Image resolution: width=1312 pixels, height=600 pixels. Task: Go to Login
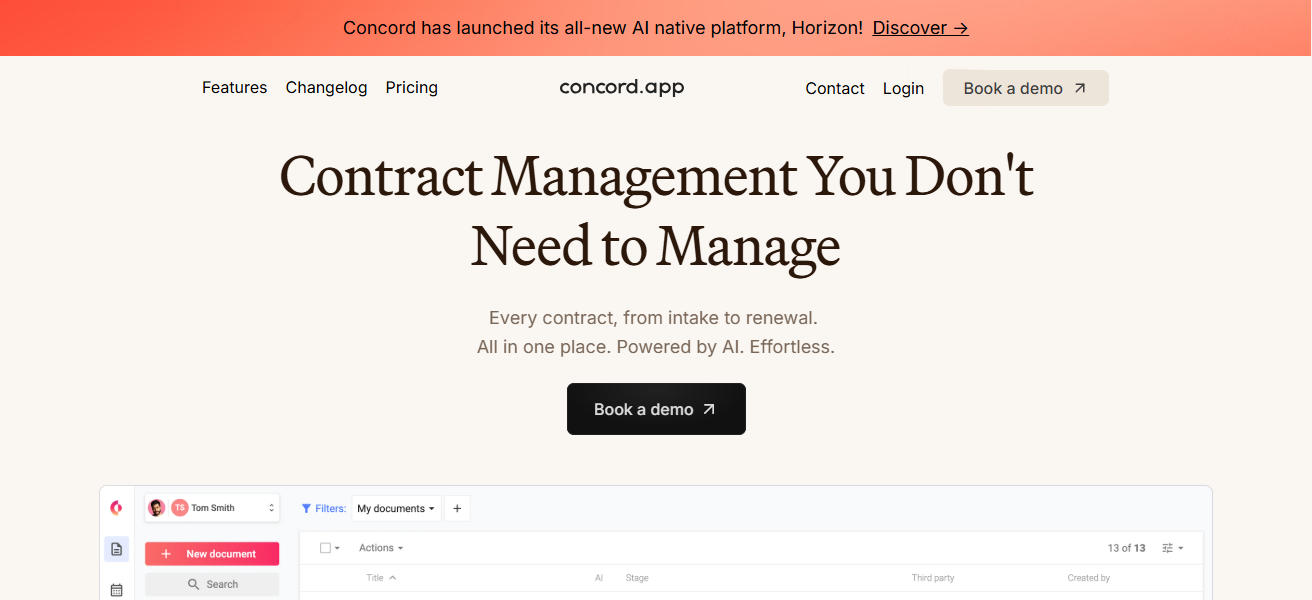point(903,88)
